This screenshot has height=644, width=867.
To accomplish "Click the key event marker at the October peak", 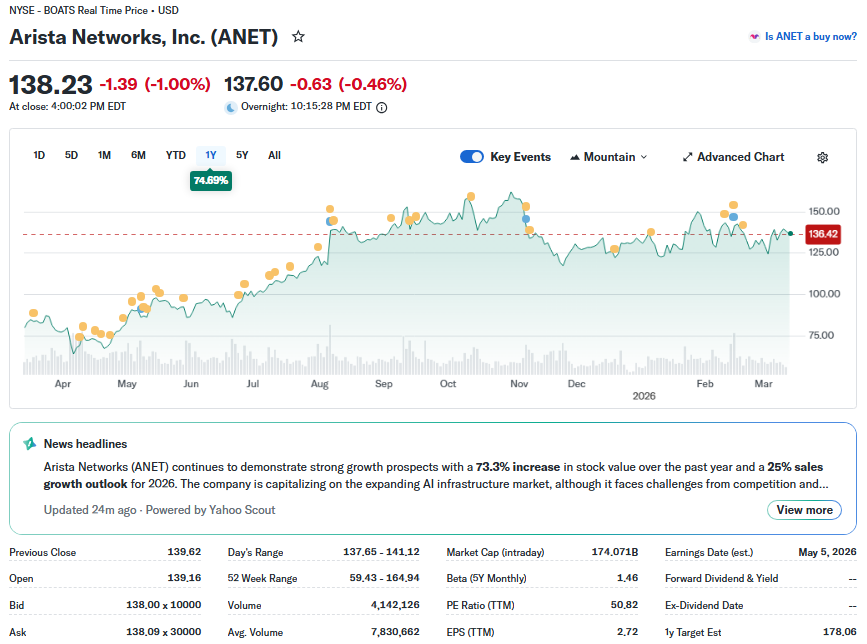I will 471,196.
